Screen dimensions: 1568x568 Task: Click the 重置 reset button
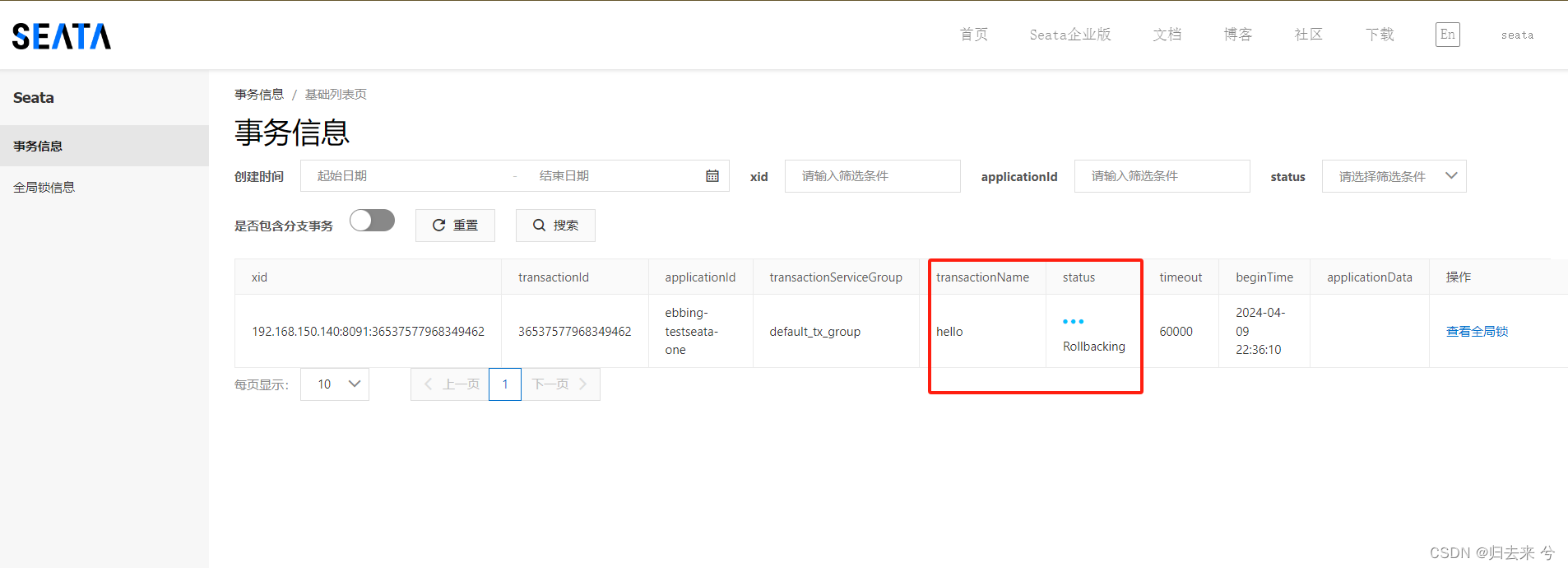pos(455,226)
